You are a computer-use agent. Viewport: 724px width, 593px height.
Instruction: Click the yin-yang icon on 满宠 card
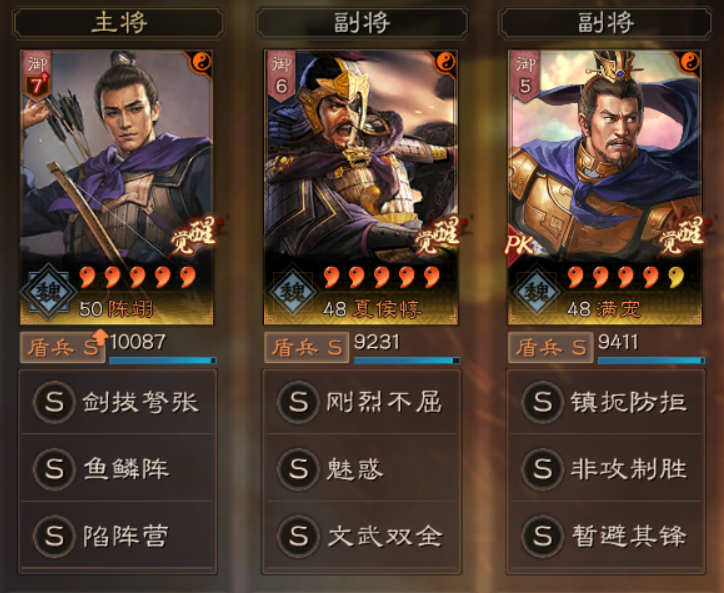point(689,61)
